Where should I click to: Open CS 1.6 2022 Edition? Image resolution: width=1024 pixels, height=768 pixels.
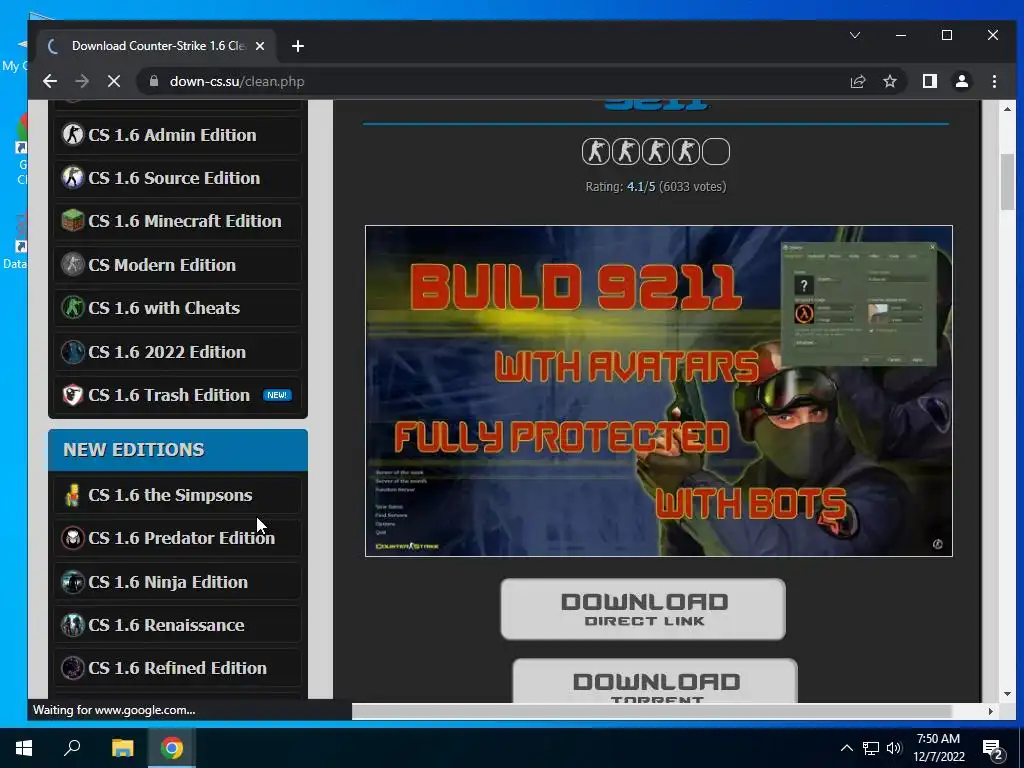click(177, 351)
